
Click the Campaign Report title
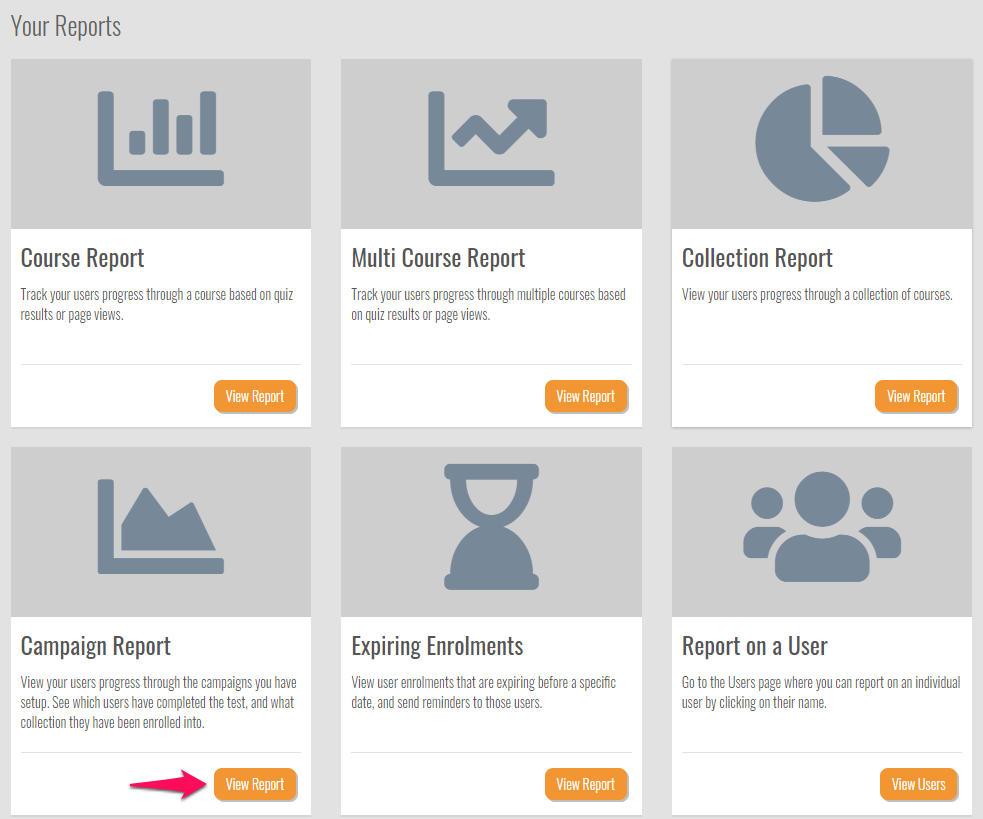click(96, 646)
